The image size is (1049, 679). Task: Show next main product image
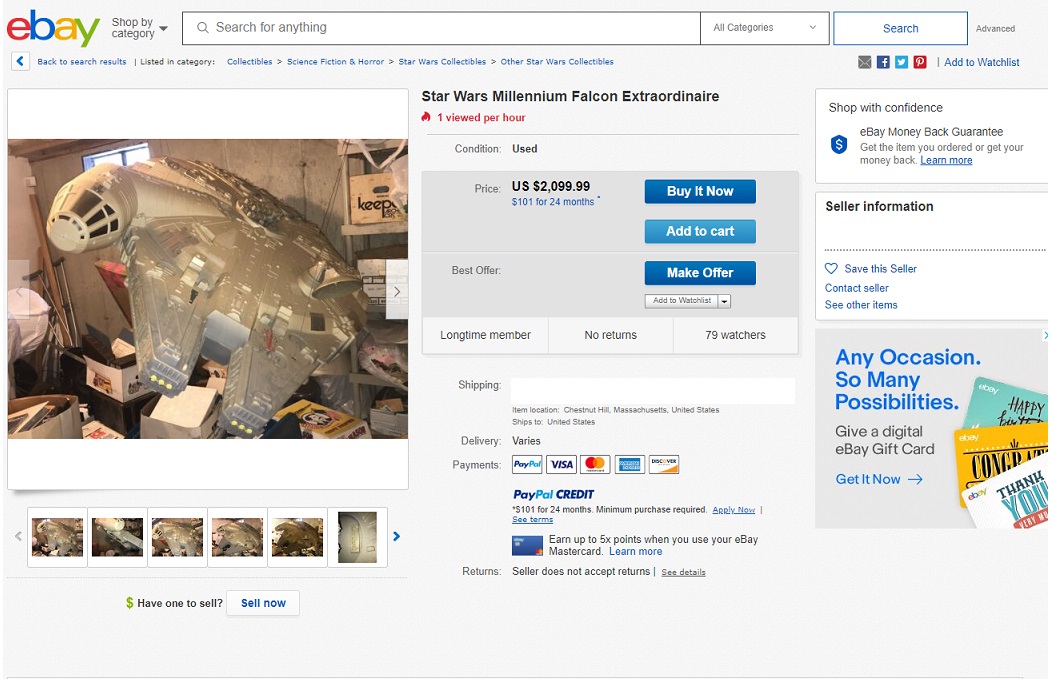(x=397, y=291)
